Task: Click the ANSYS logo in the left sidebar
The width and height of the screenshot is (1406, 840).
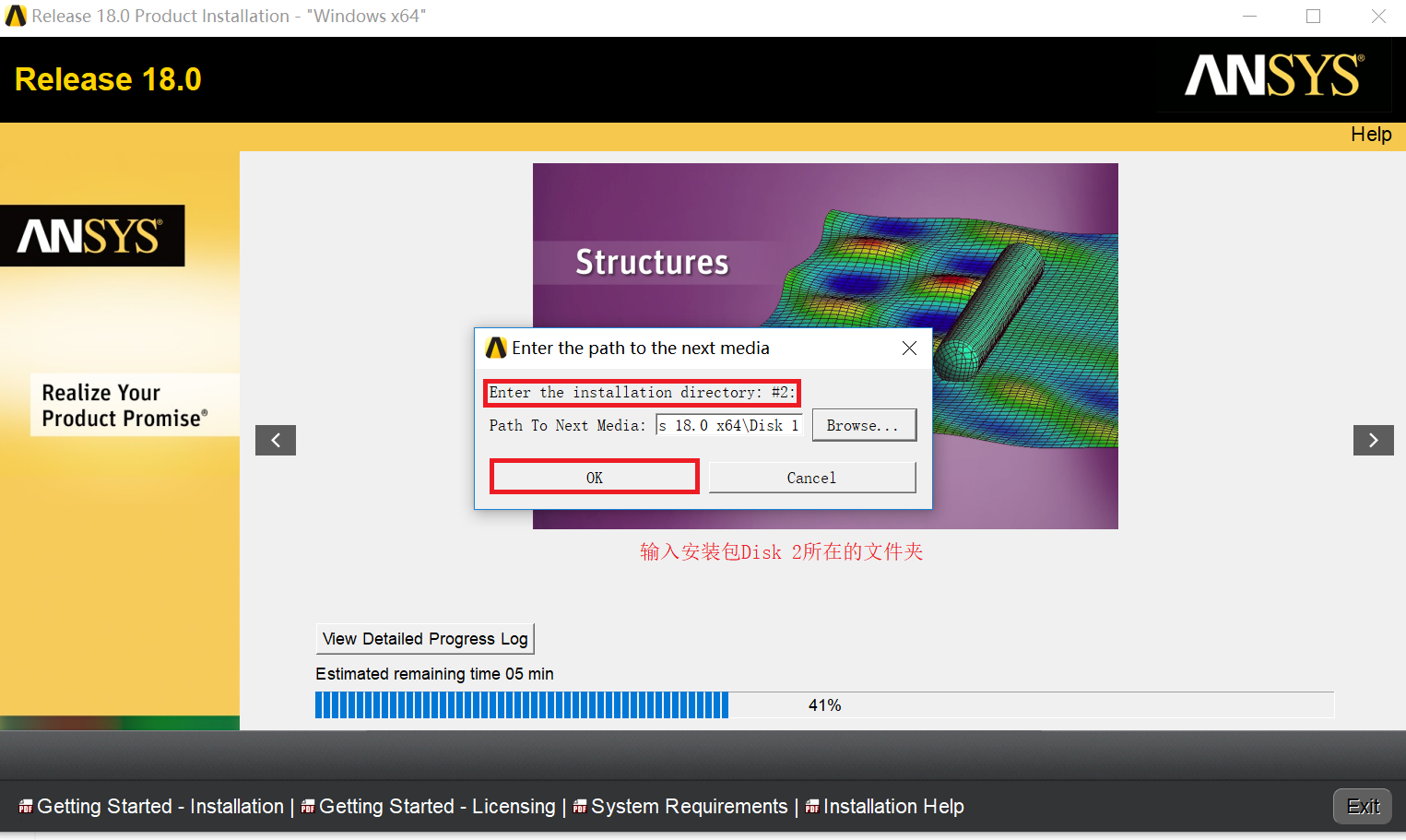Action: 92,236
